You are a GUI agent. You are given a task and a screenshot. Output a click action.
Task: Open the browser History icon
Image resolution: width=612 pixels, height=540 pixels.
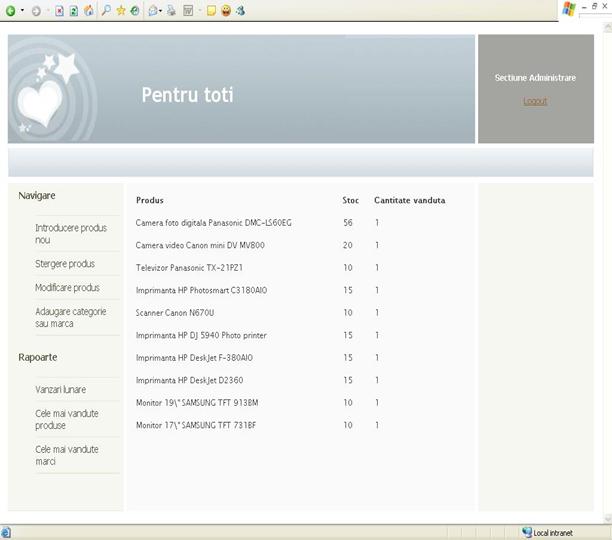(x=134, y=10)
